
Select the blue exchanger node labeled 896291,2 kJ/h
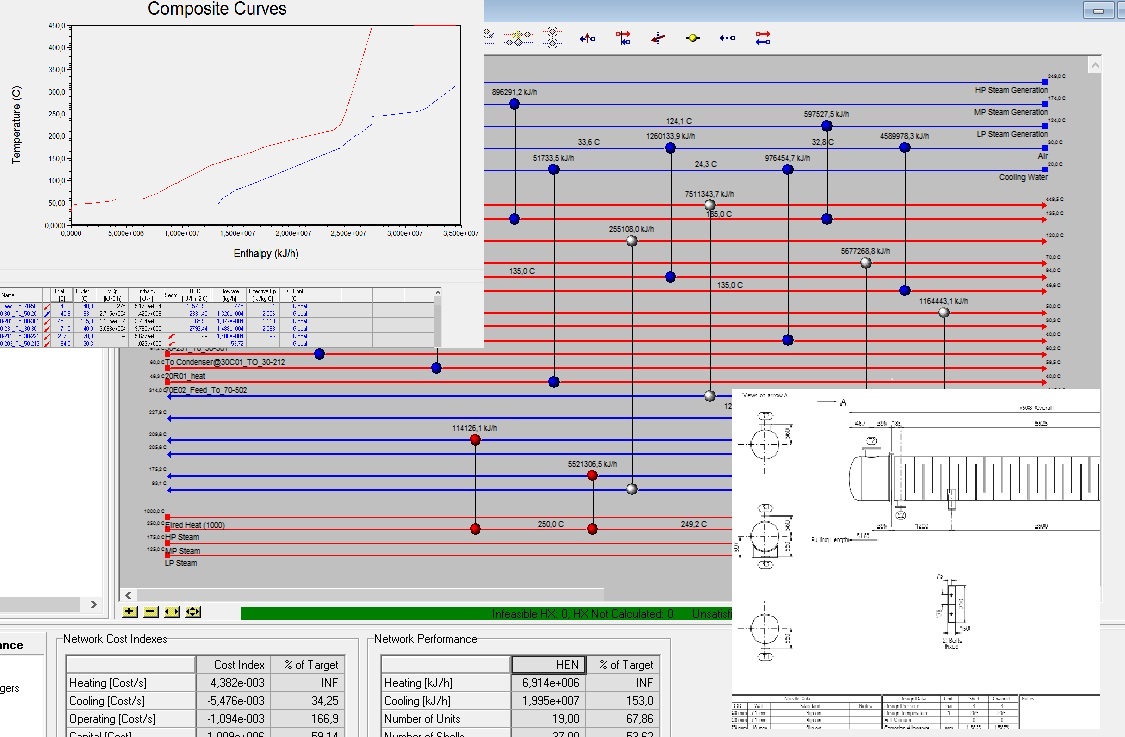tap(514, 104)
